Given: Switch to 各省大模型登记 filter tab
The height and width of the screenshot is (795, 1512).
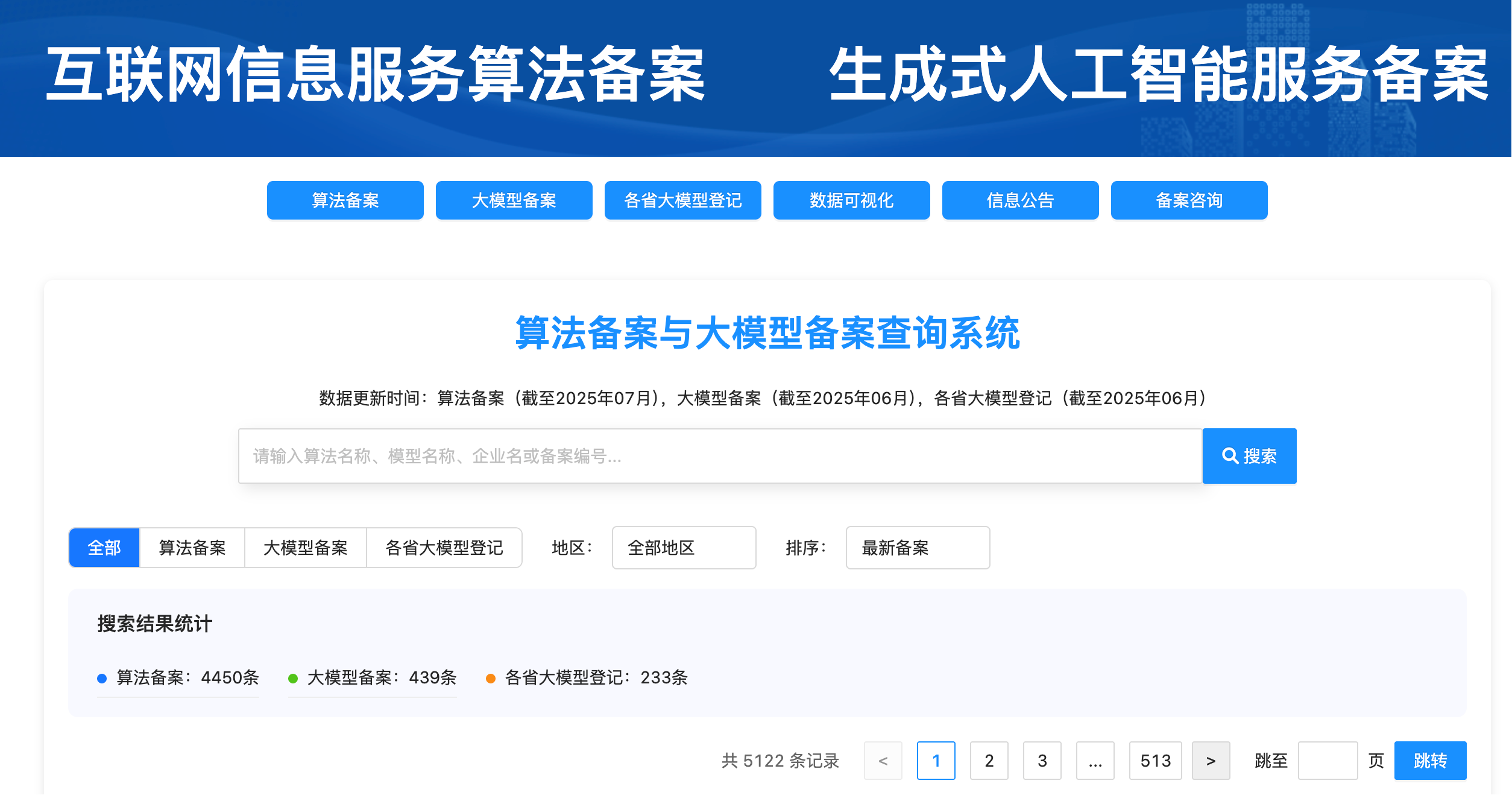Looking at the screenshot, I should (444, 548).
